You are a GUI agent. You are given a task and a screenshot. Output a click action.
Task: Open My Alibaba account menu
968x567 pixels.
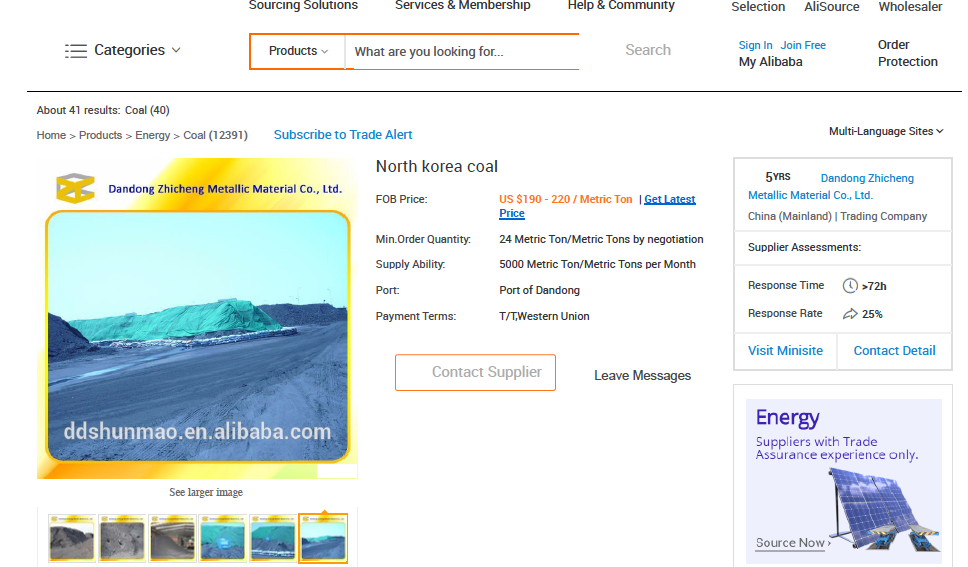click(x=770, y=62)
